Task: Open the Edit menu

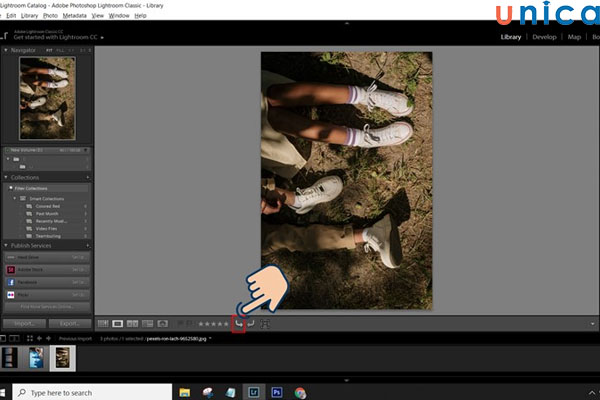Action: pyautogui.click(x=11, y=16)
